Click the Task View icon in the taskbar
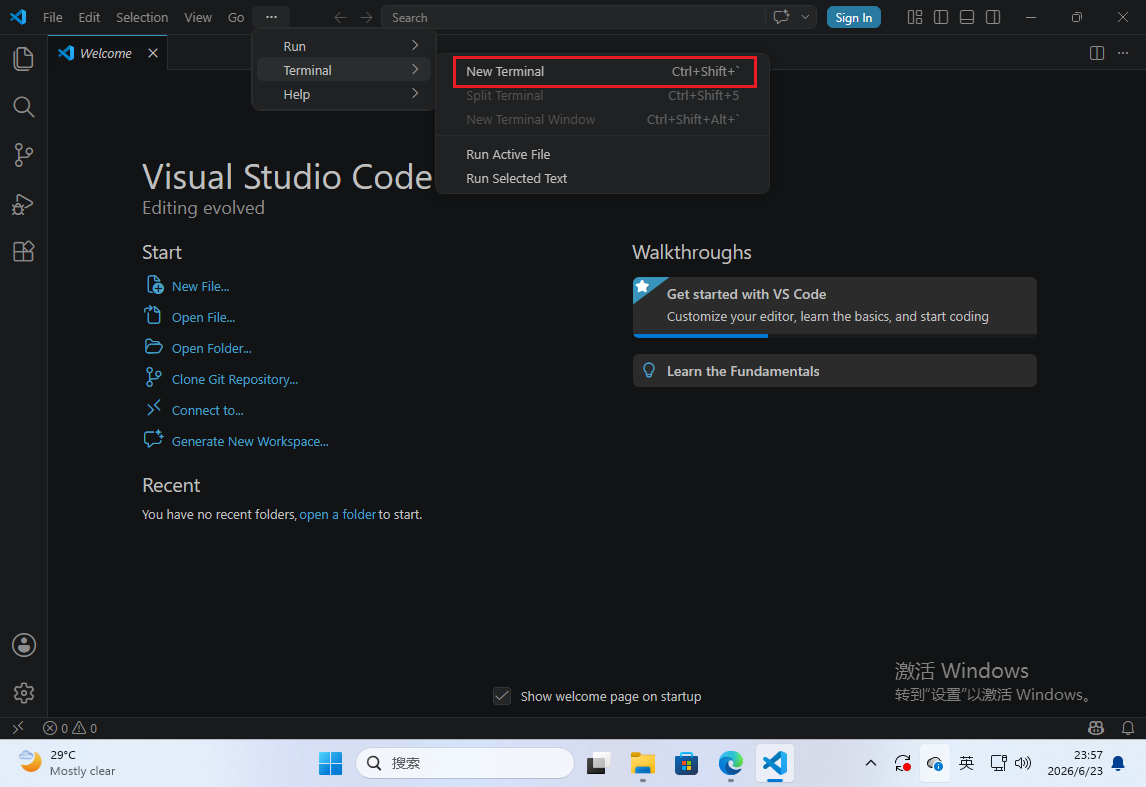 pyautogui.click(x=599, y=763)
